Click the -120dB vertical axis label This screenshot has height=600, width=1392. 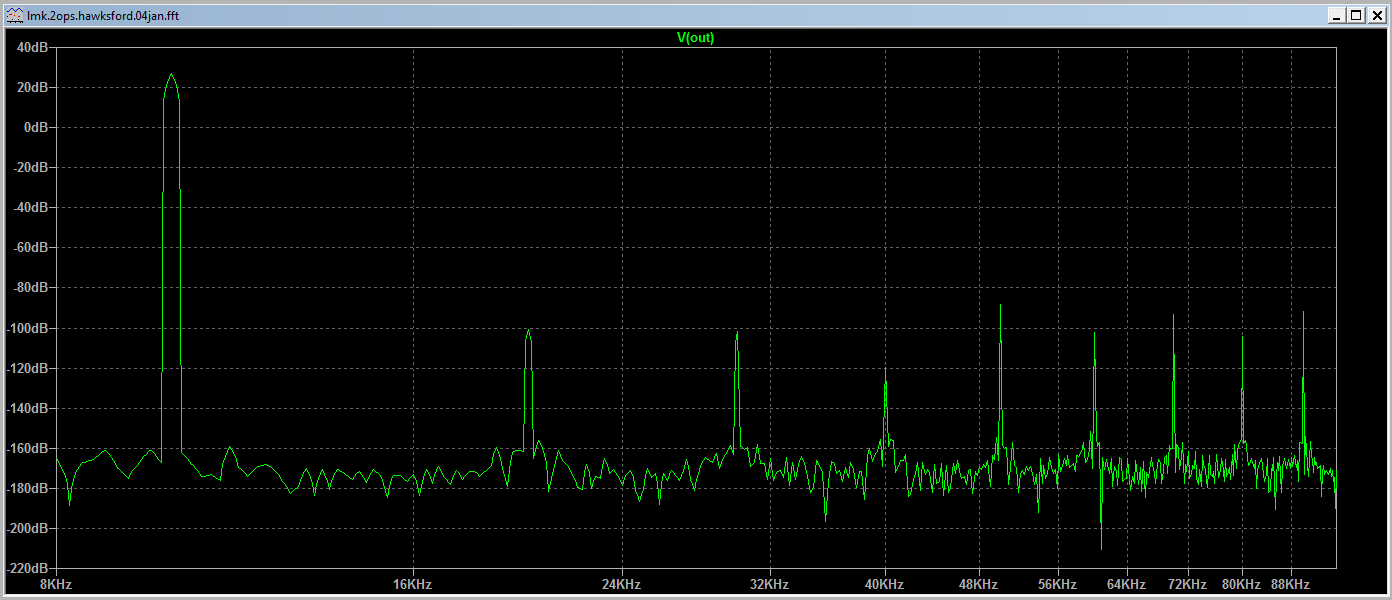[x=27, y=369]
